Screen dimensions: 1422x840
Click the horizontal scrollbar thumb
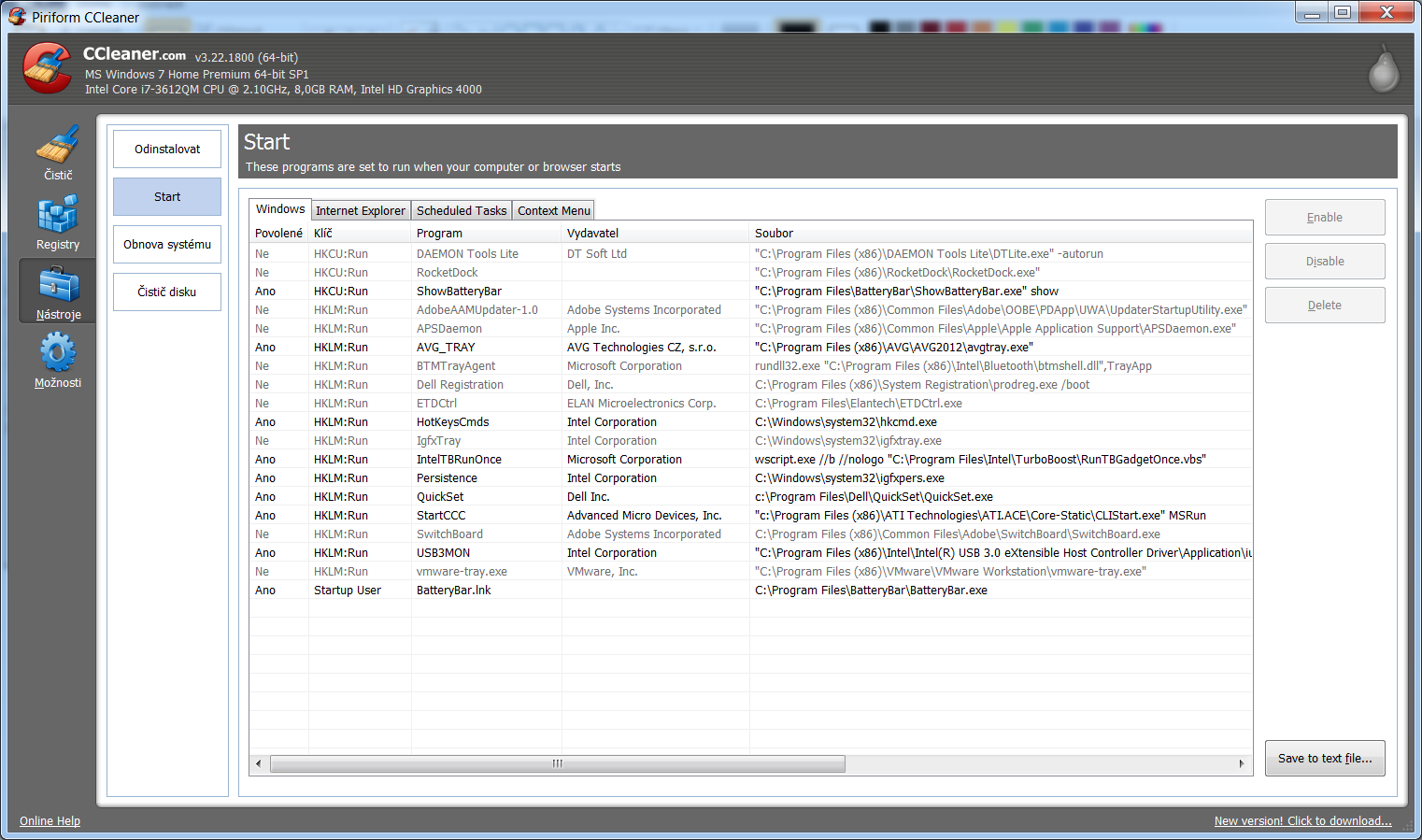tap(558, 764)
